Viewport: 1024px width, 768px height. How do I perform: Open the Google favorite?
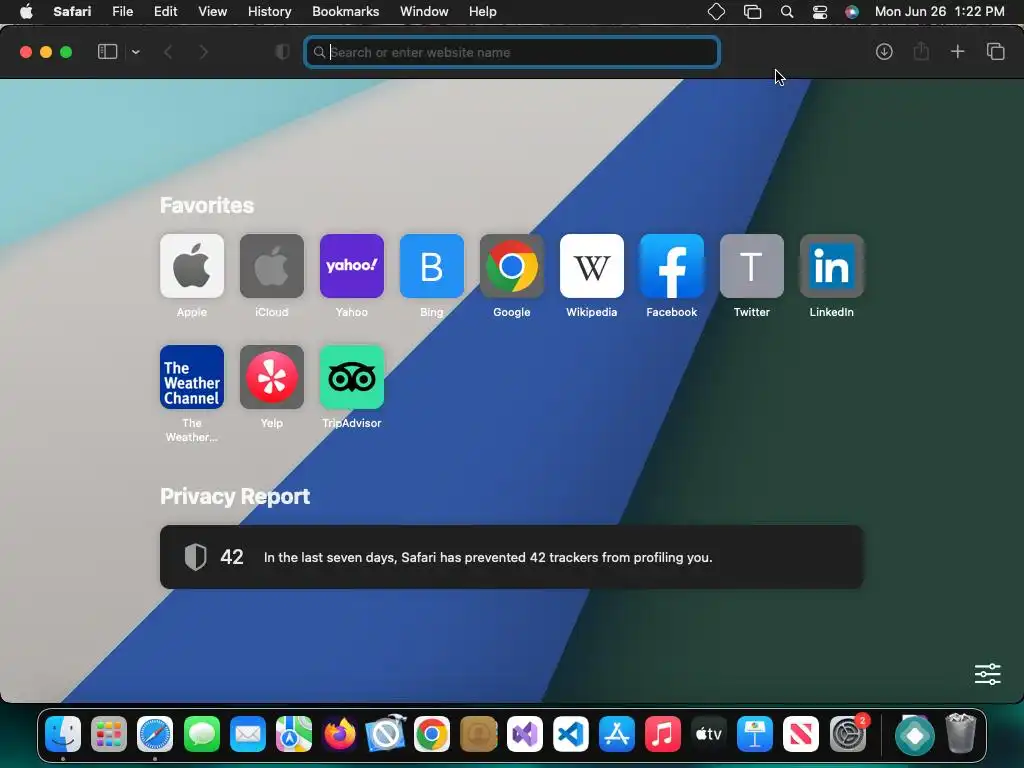pyautogui.click(x=512, y=266)
